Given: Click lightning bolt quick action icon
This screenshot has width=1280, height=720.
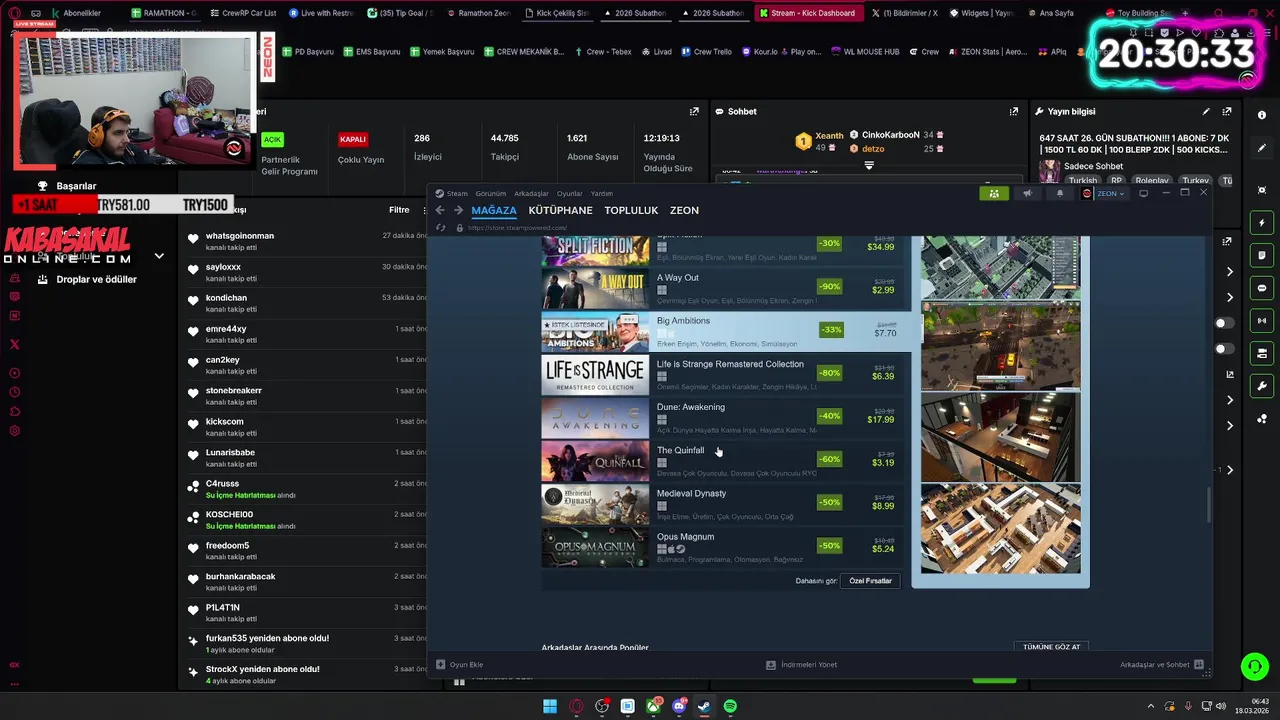Looking at the screenshot, I should tap(1262, 222).
